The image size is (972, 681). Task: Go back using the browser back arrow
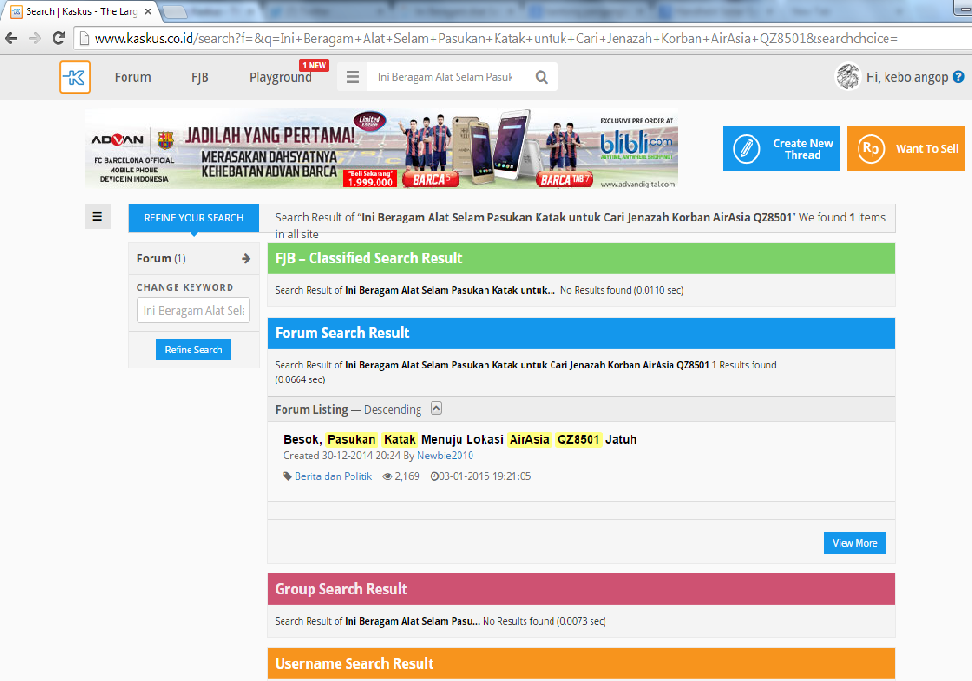11,38
